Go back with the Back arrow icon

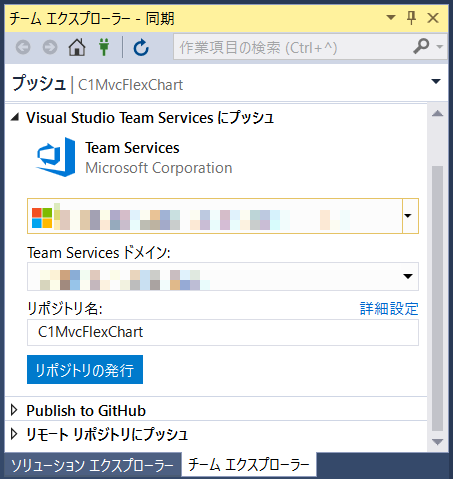click(x=23, y=47)
